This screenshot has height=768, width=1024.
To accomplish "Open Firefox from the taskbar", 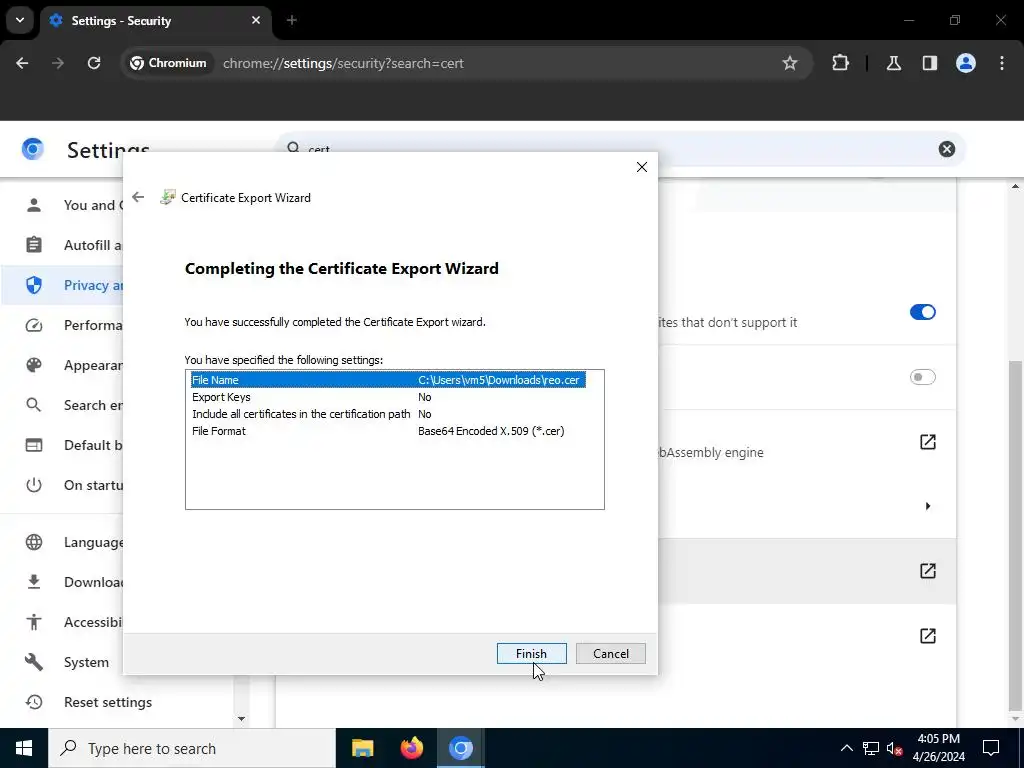I will coord(411,748).
